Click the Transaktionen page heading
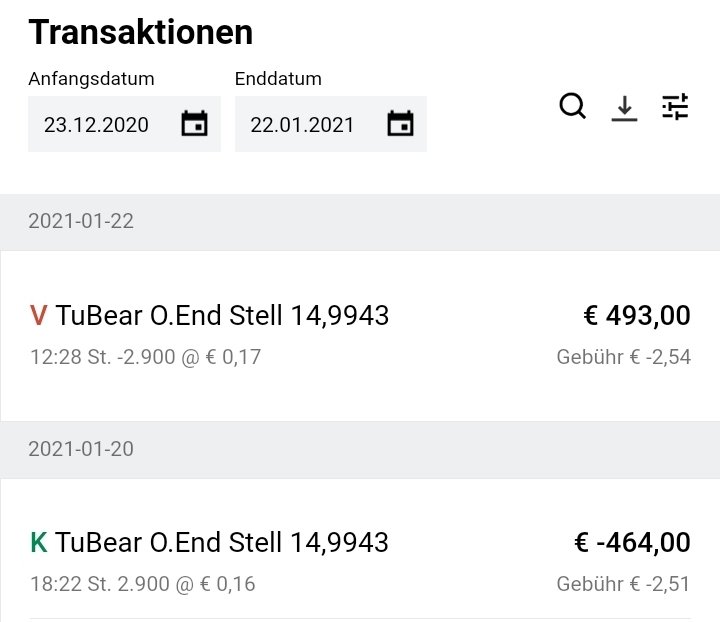 tap(140, 32)
